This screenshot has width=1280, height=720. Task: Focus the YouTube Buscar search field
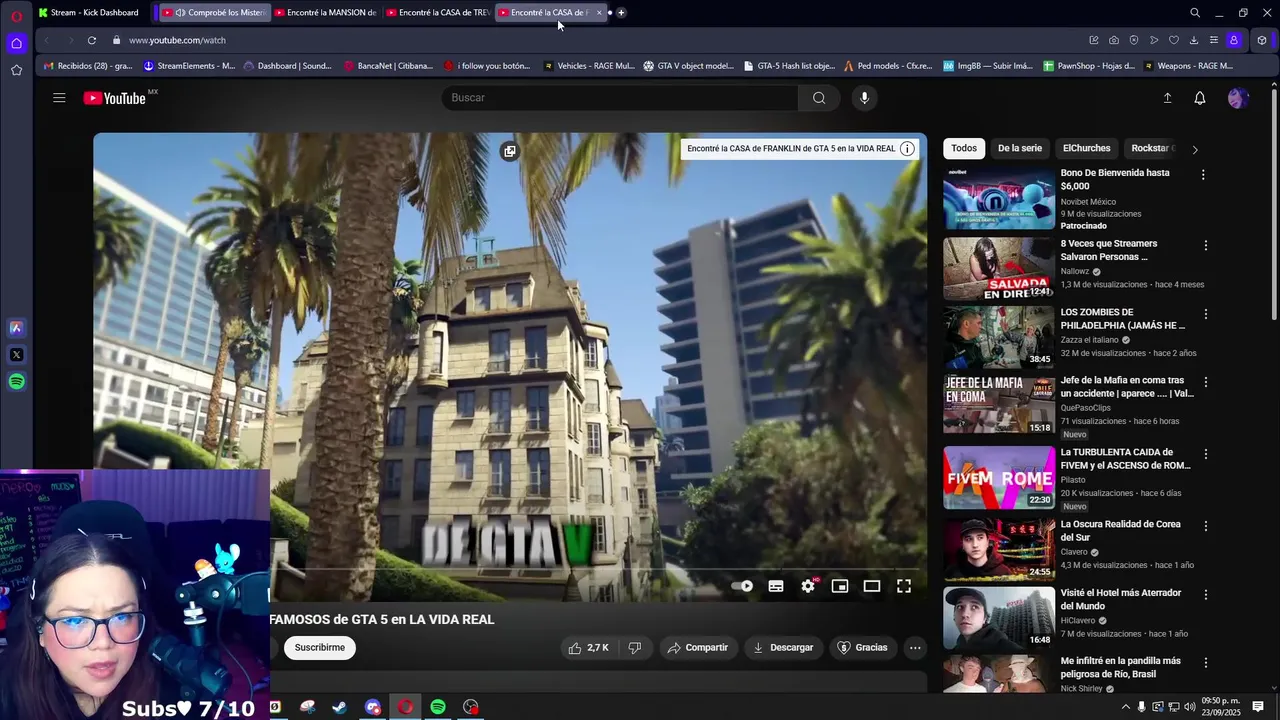620,98
